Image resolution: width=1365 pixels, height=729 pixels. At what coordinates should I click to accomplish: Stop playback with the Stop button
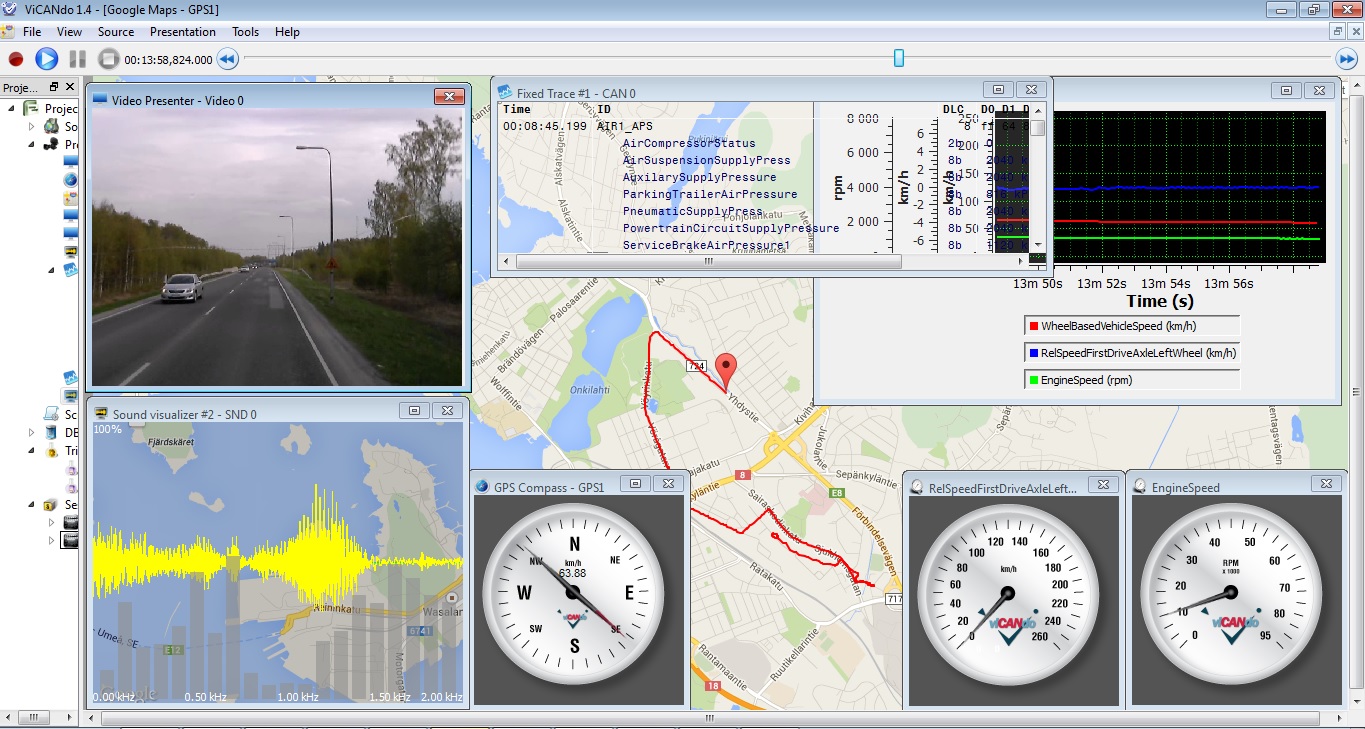tap(108, 59)
